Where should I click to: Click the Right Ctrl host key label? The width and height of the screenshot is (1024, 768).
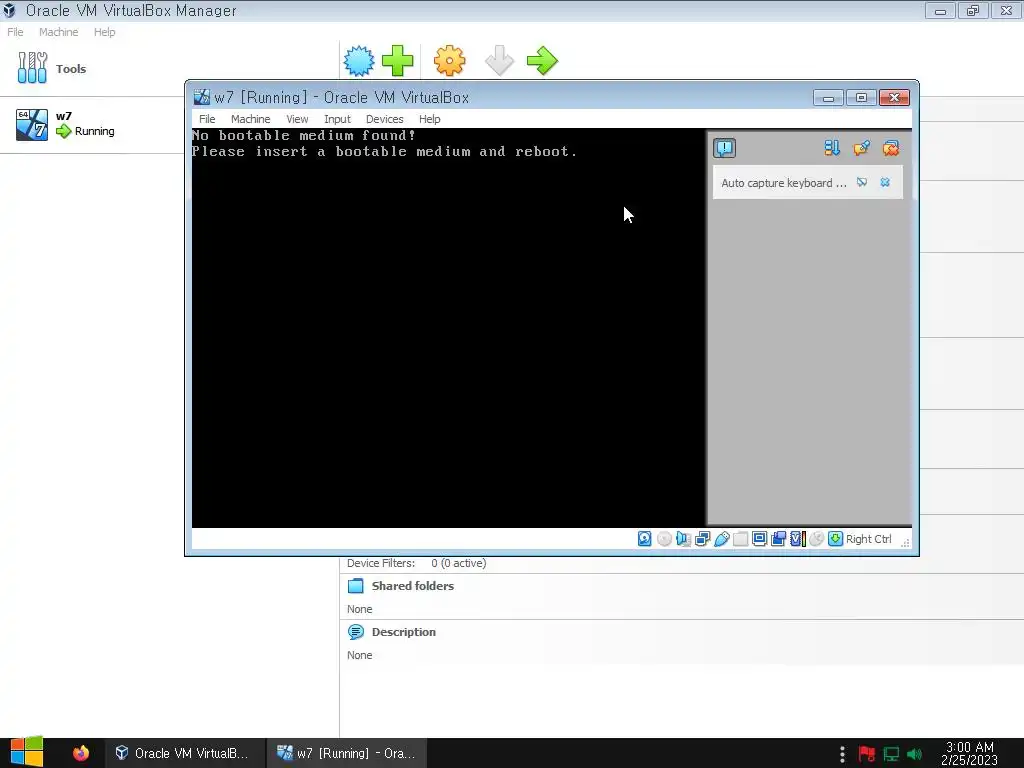(x=869, y=539)
